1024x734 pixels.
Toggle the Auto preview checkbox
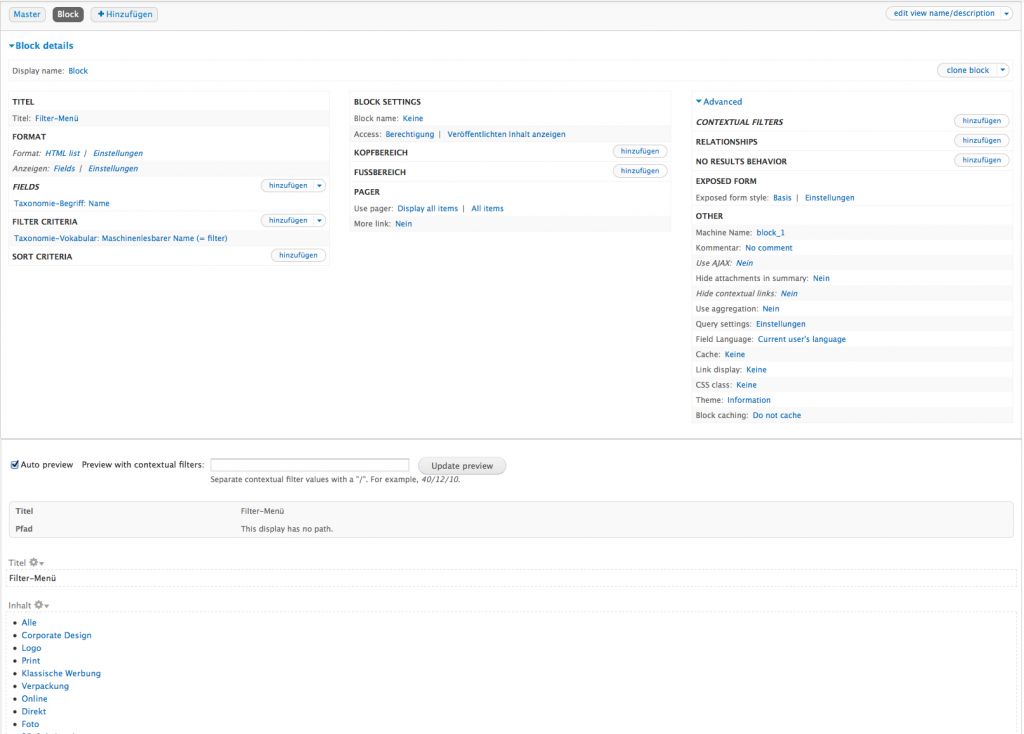click(x=14, y=465)
